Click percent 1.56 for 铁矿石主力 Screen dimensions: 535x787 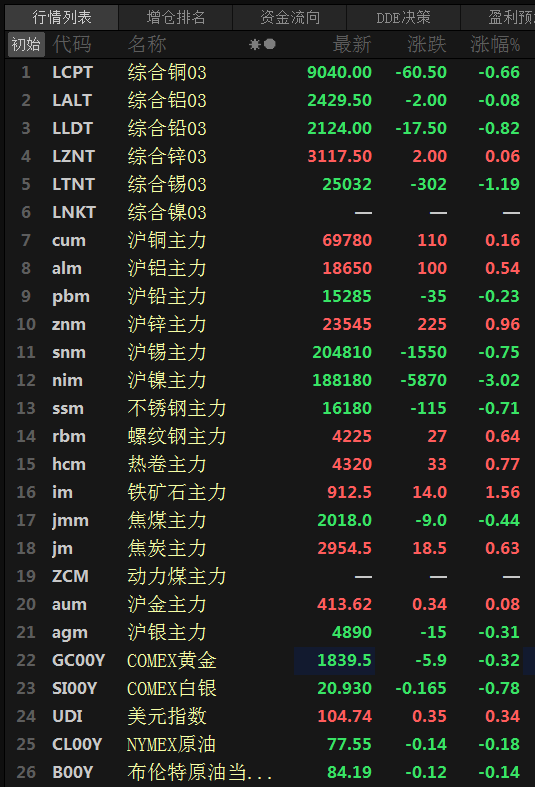[502, 492]
